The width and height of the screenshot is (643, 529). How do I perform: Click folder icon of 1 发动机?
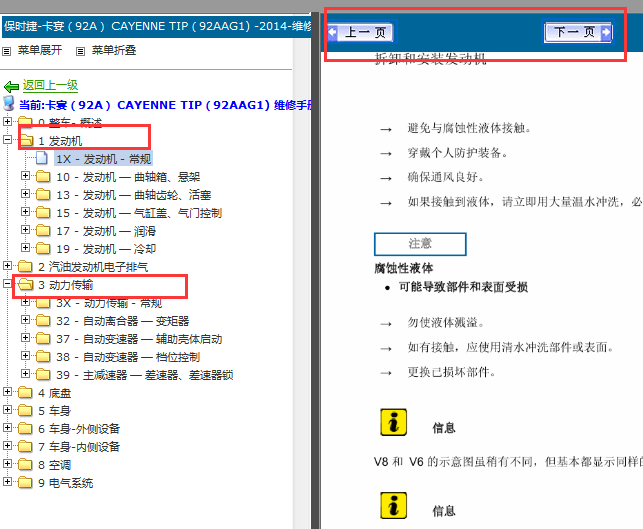26,140
